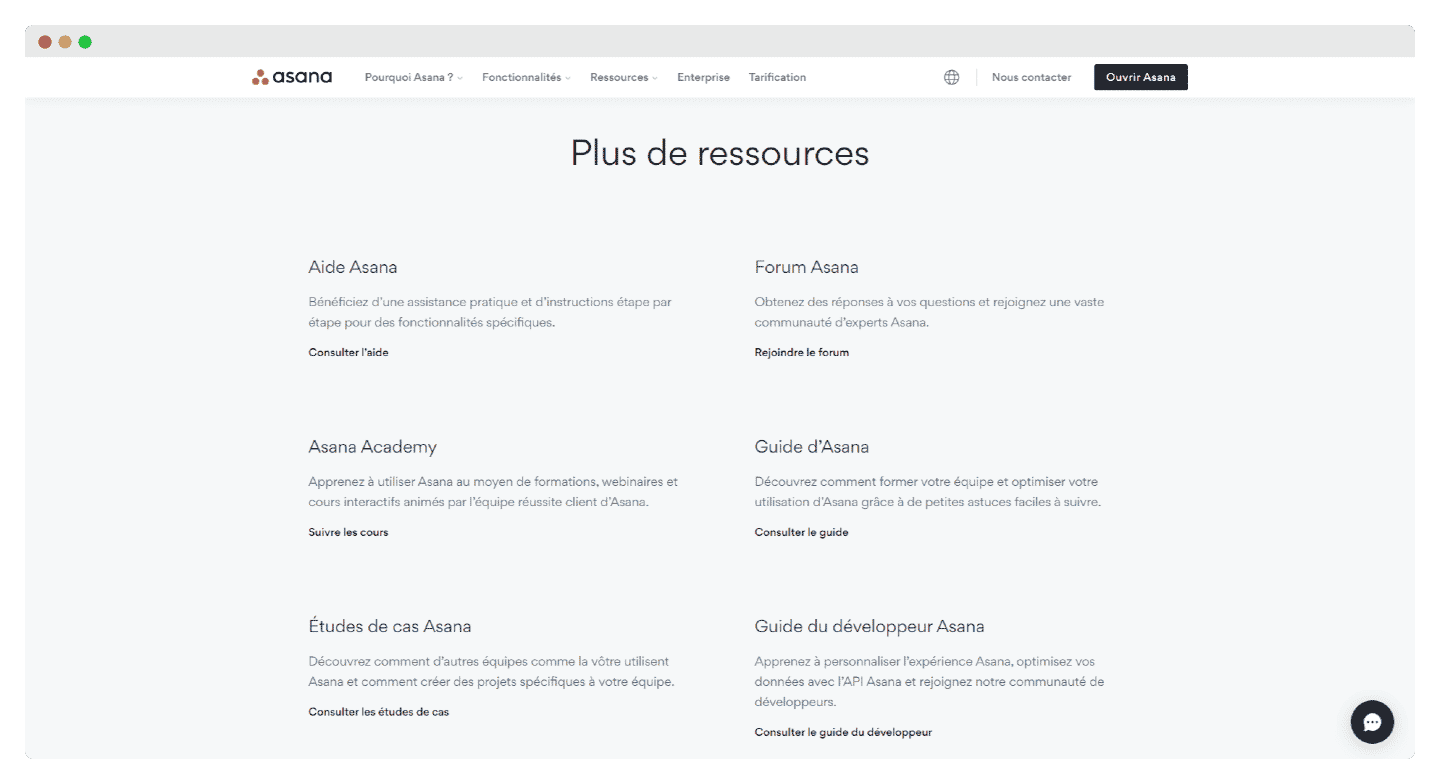Image resolution: width=1440 pixels, height=784 pixels.
Task: Click 'Découvrez comment former votre équipe' description
Action: tap(928, 492)
